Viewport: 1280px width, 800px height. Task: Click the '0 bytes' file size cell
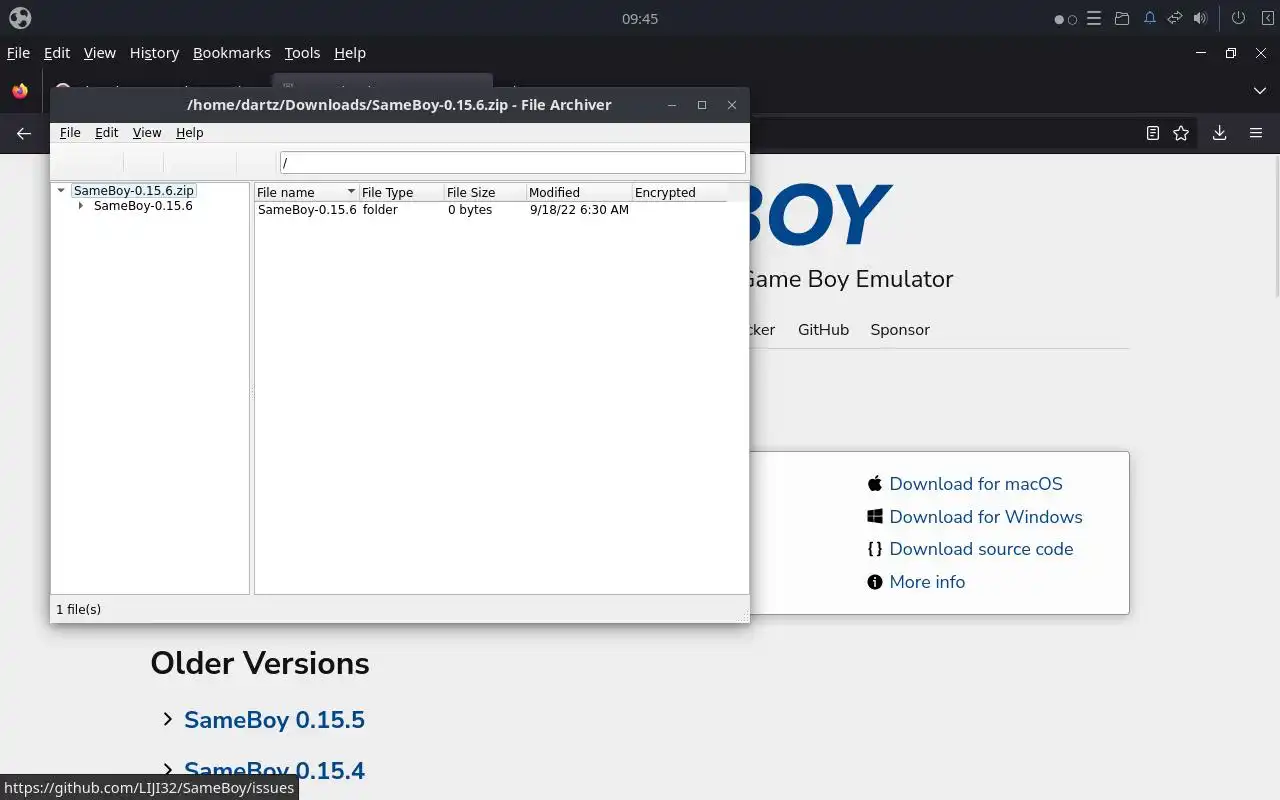click(x=470, y=210)
